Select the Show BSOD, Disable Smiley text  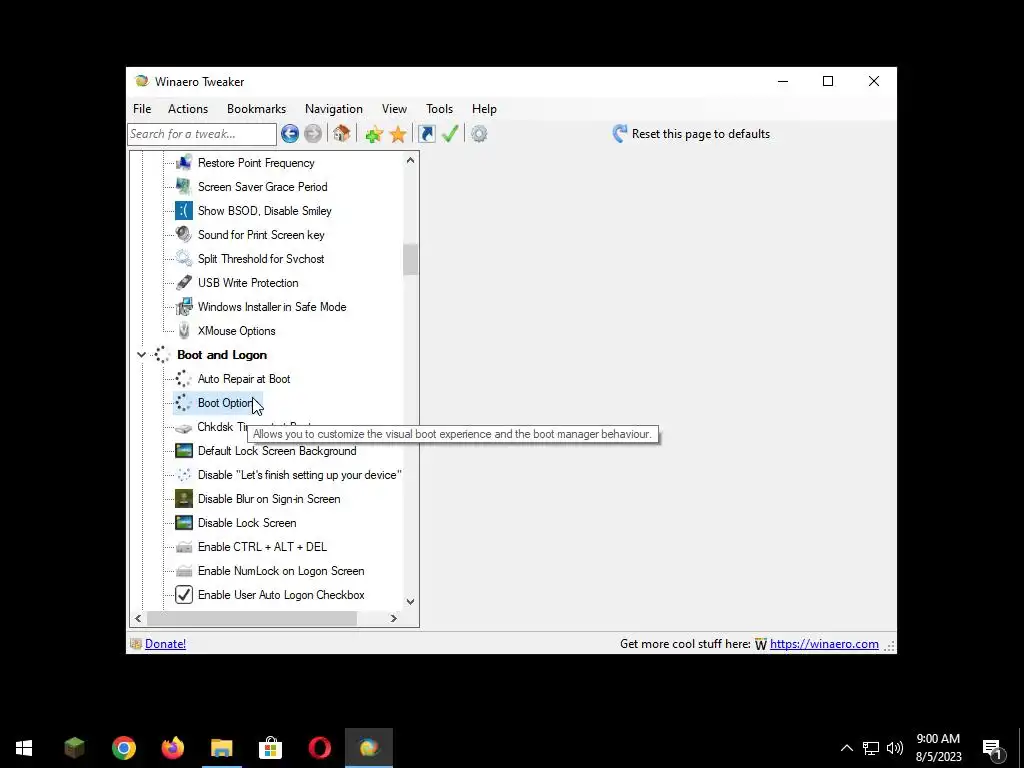(264, 211)
